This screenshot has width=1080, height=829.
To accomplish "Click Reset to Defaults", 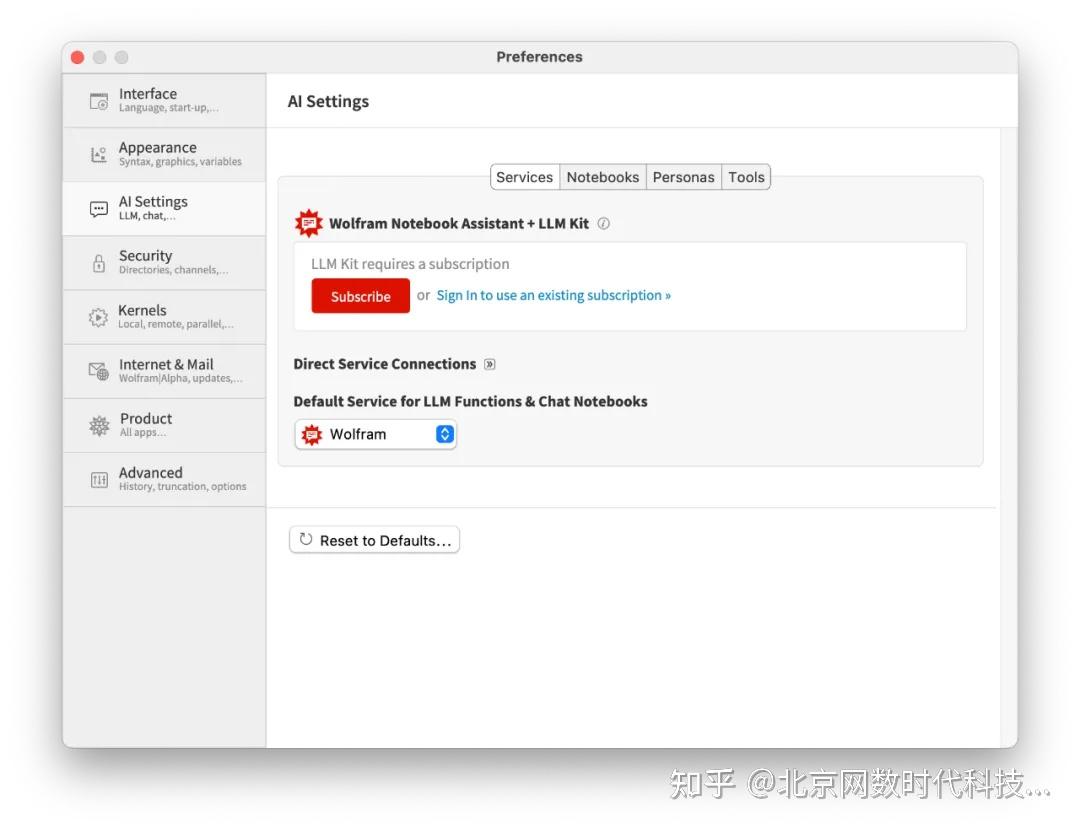I will click(x=374, y=539).
